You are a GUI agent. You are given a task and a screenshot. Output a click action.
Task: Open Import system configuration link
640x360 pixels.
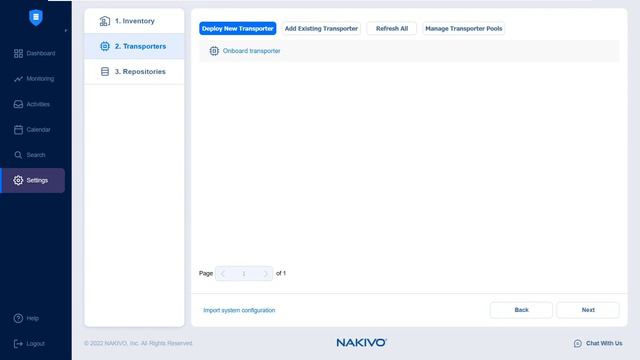click(239, 310)
